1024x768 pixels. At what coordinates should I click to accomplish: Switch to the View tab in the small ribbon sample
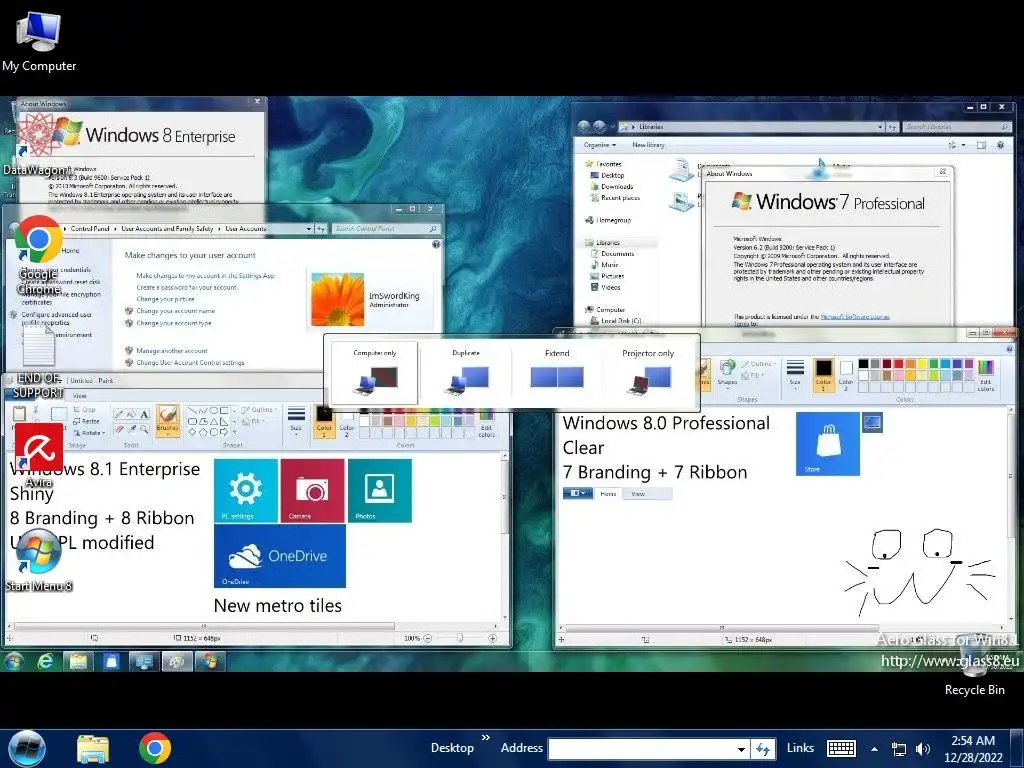pos(638,494)
